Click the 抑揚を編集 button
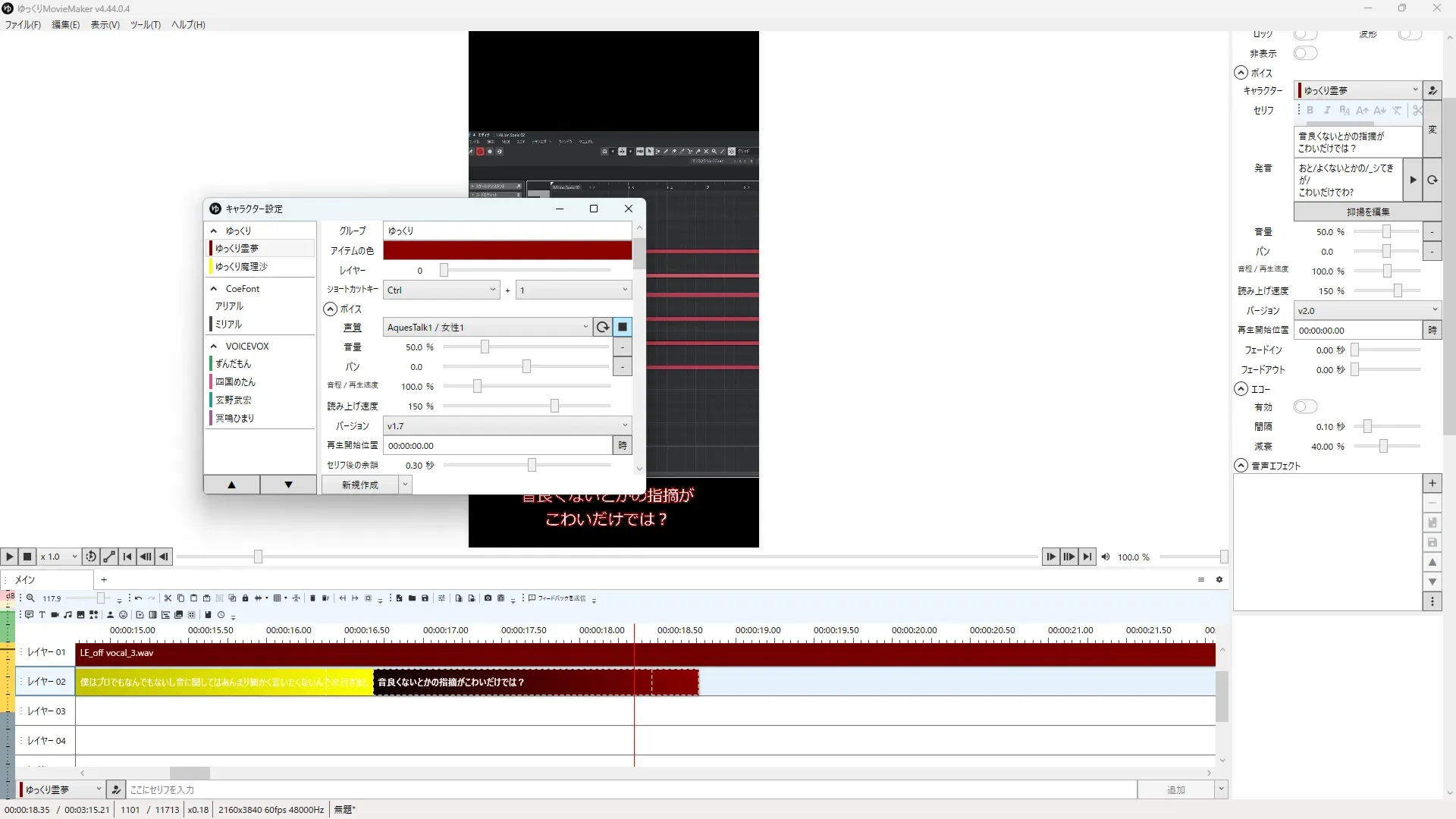The image size is (1456, 819). tap(1367, 212)
